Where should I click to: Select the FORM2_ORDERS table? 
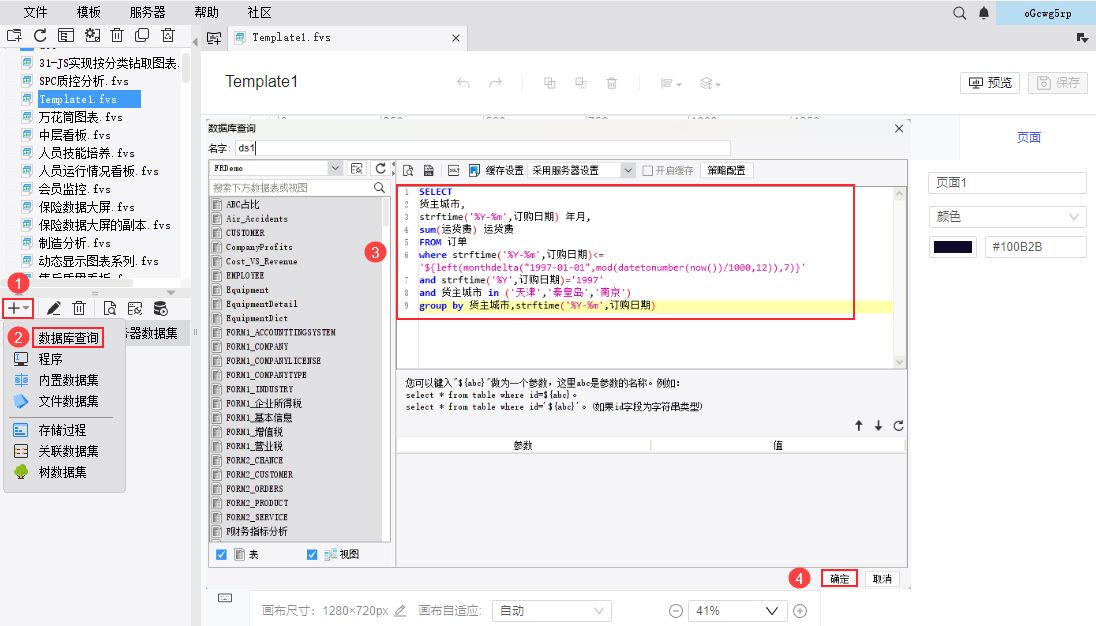(254, 488)
